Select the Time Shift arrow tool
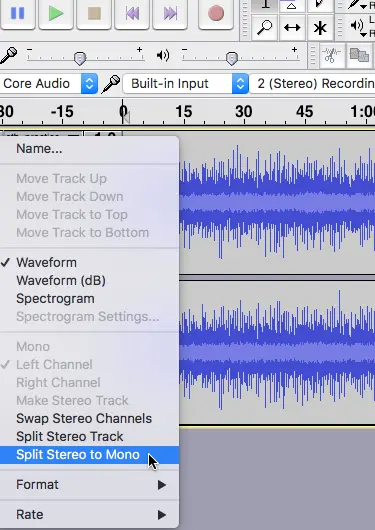 [292, 28]
